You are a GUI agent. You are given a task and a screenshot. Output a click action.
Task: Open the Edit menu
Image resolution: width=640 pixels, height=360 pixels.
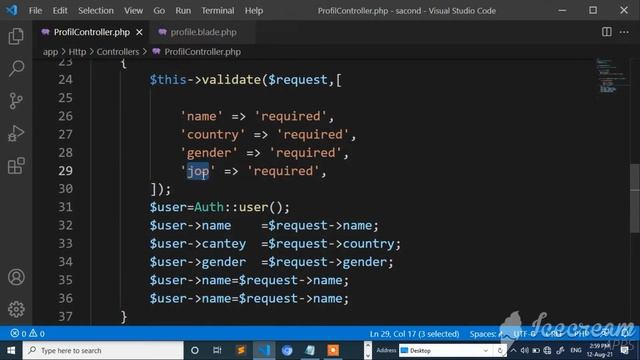pos(60,11)
